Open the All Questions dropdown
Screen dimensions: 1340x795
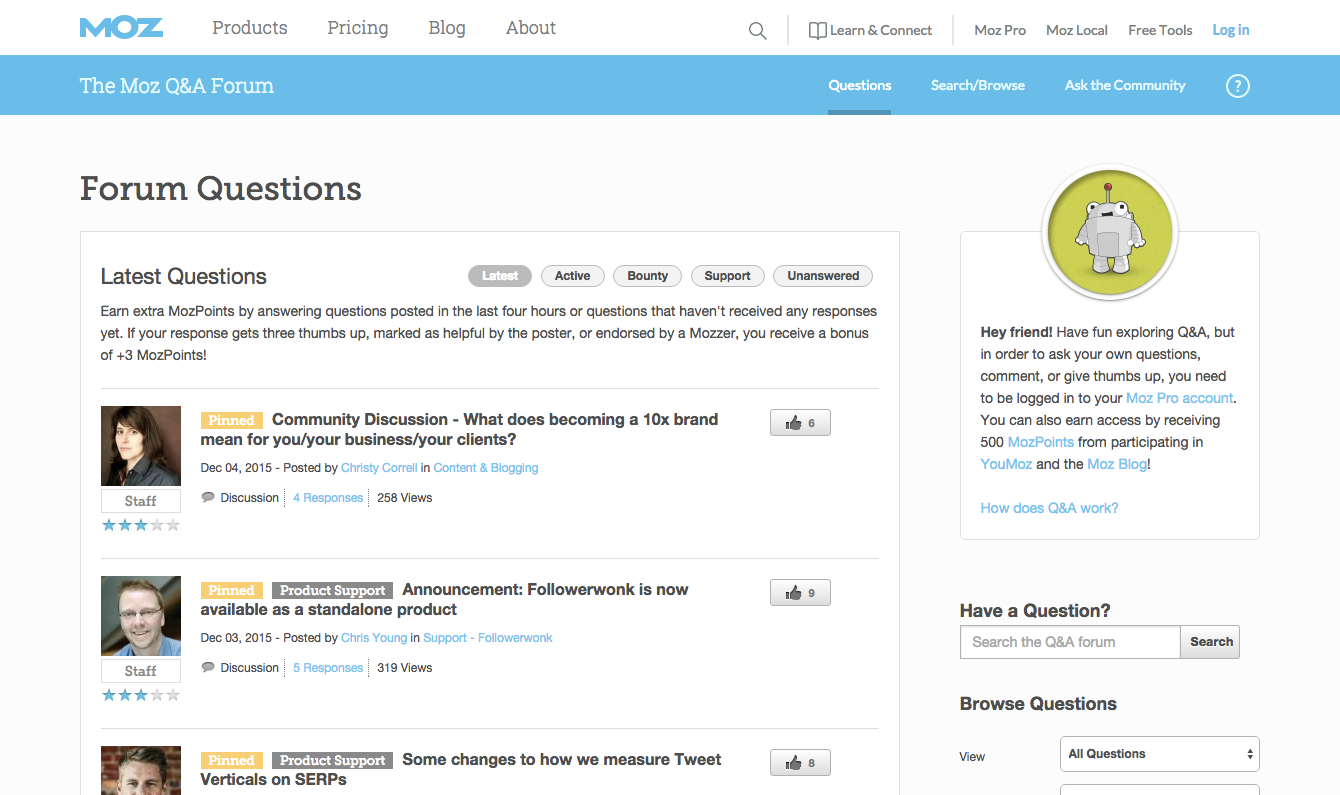point(1160,754)
